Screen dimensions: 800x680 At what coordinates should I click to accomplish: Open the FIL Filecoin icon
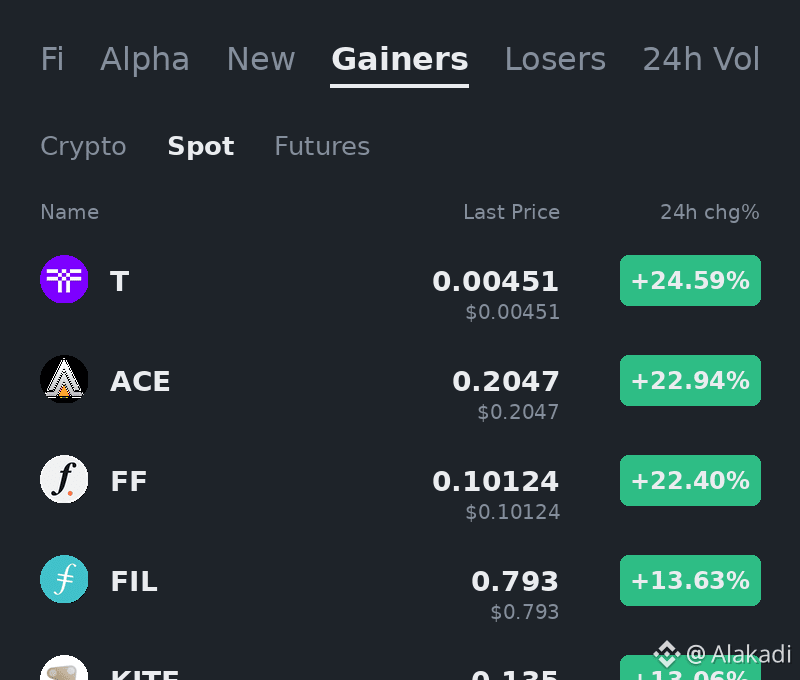(64, 579)
